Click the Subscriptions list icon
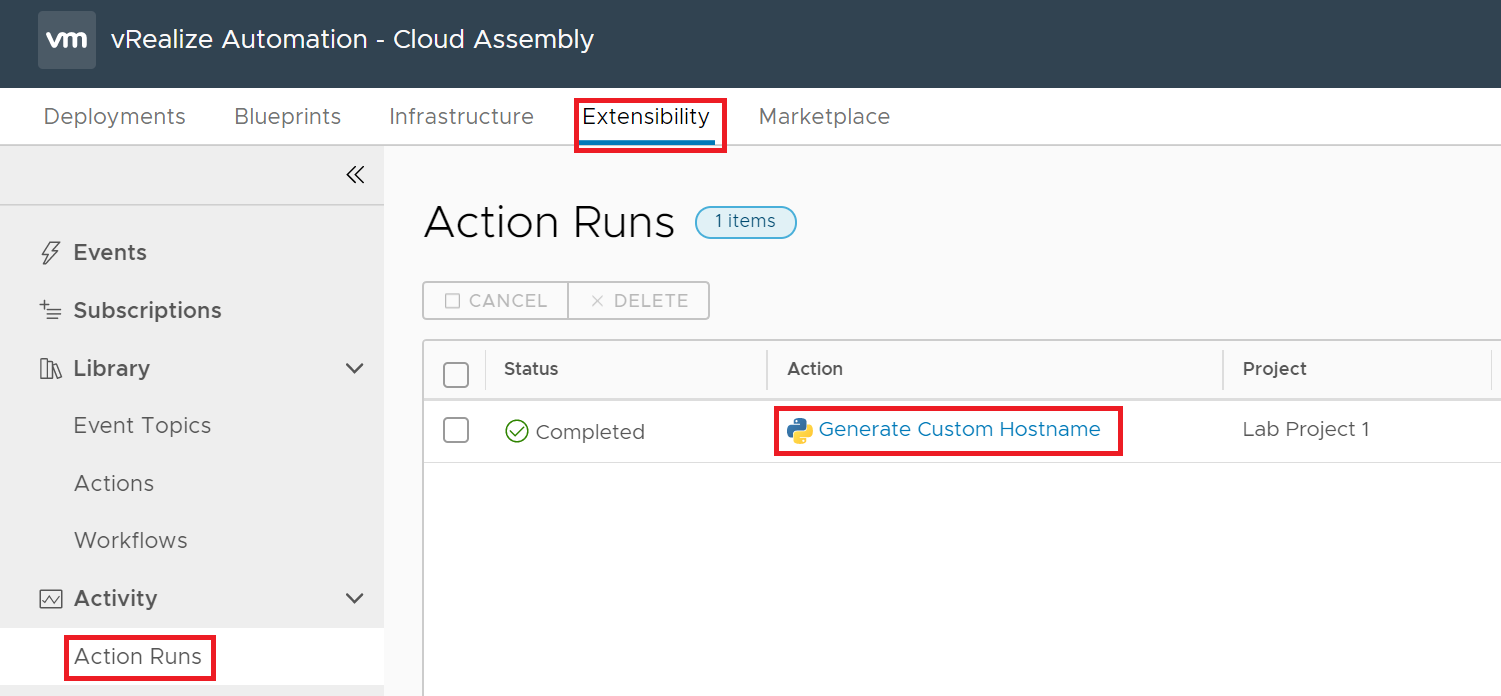The width and height of the screenshot is (1501, 696). coord(50,310)
